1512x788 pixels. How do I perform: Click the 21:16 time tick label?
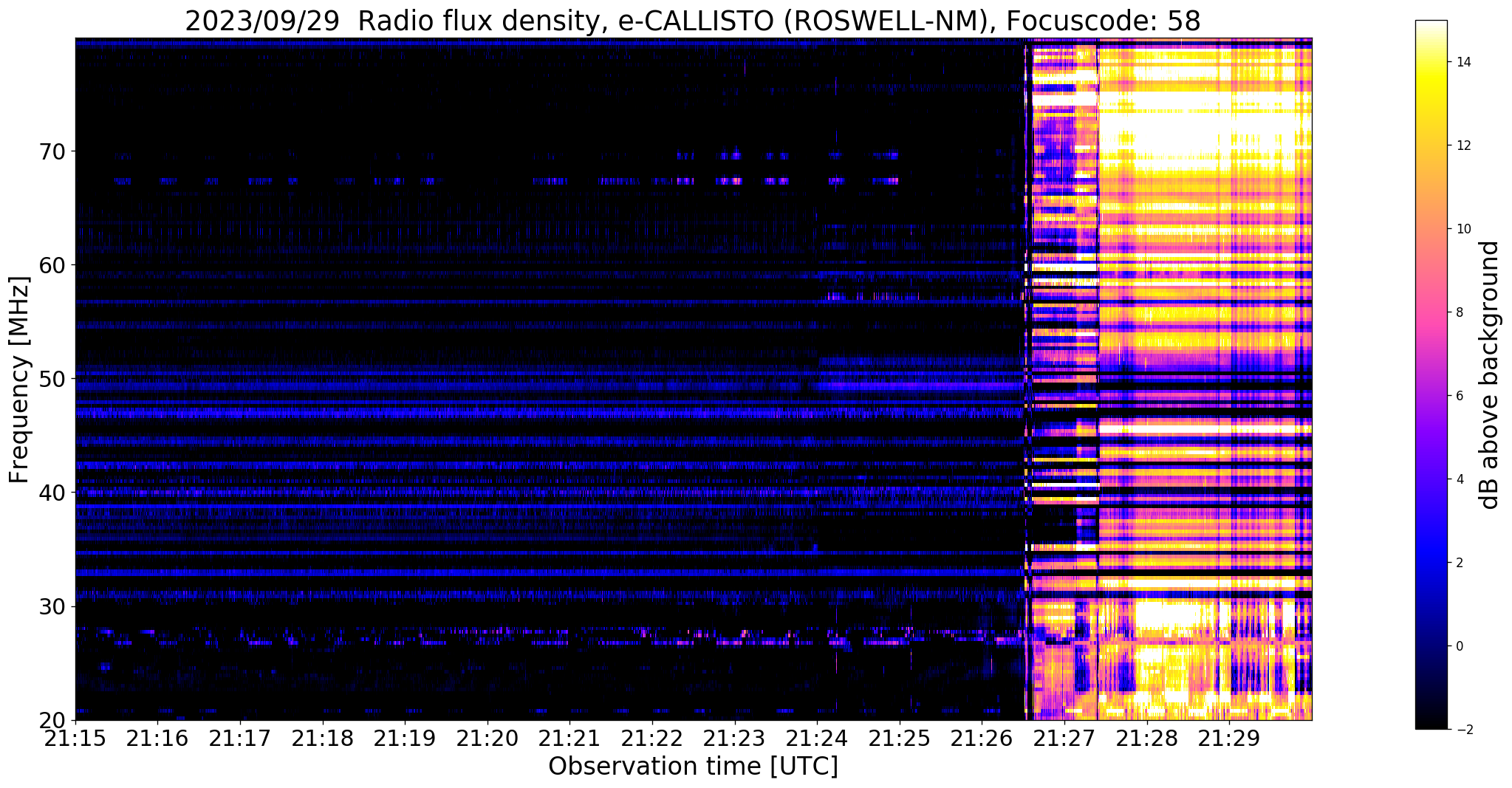click(x=157, y=738)
